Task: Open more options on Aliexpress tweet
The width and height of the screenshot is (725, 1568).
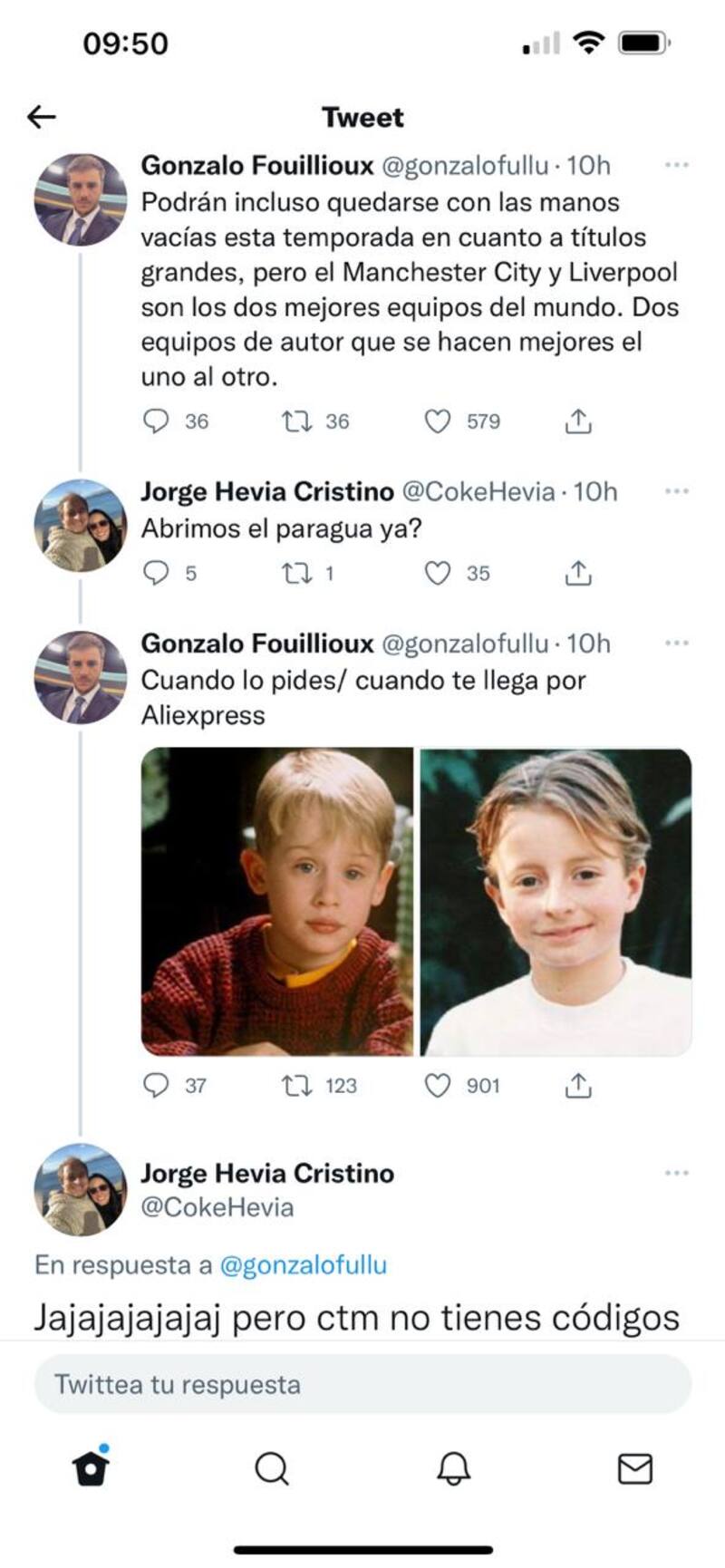Action: pos(676,644)
